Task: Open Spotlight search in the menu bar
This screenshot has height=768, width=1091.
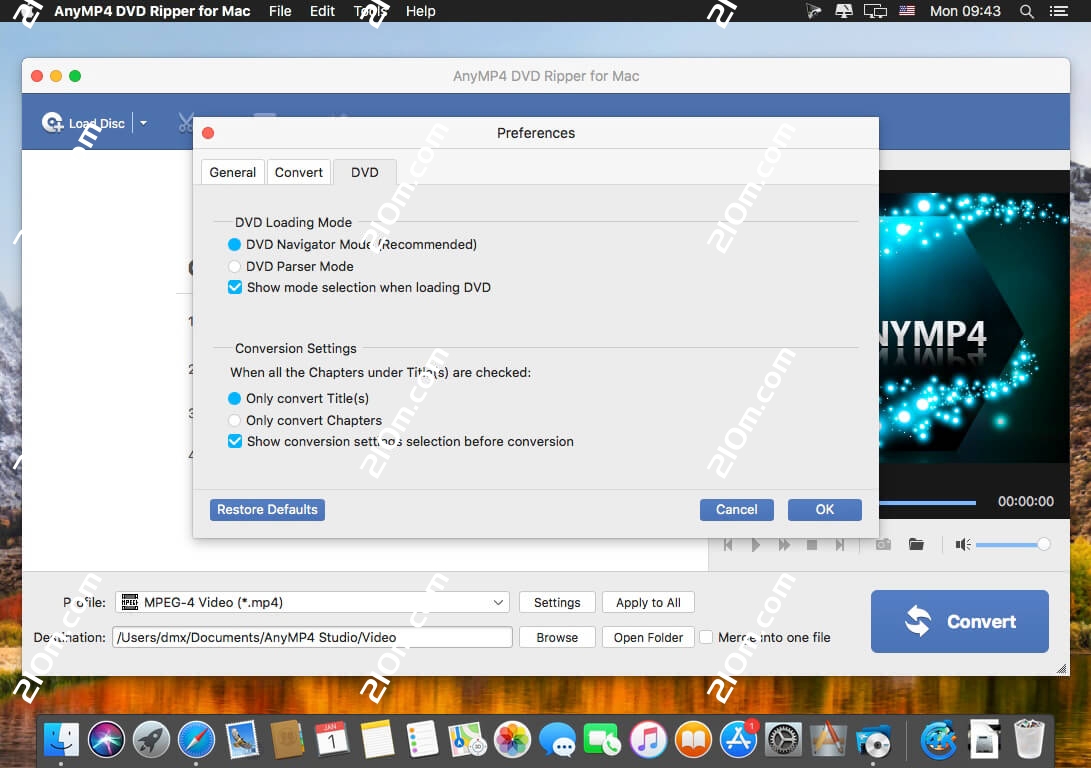Action: [x=1026, y=11]
